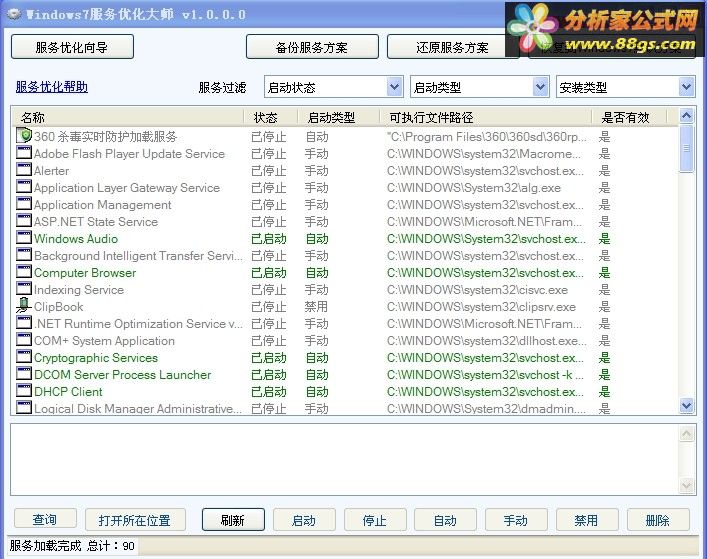Screen dimensions: 707x559
Task: Sort by the 是否有效 column header
Action: (629, 117)
